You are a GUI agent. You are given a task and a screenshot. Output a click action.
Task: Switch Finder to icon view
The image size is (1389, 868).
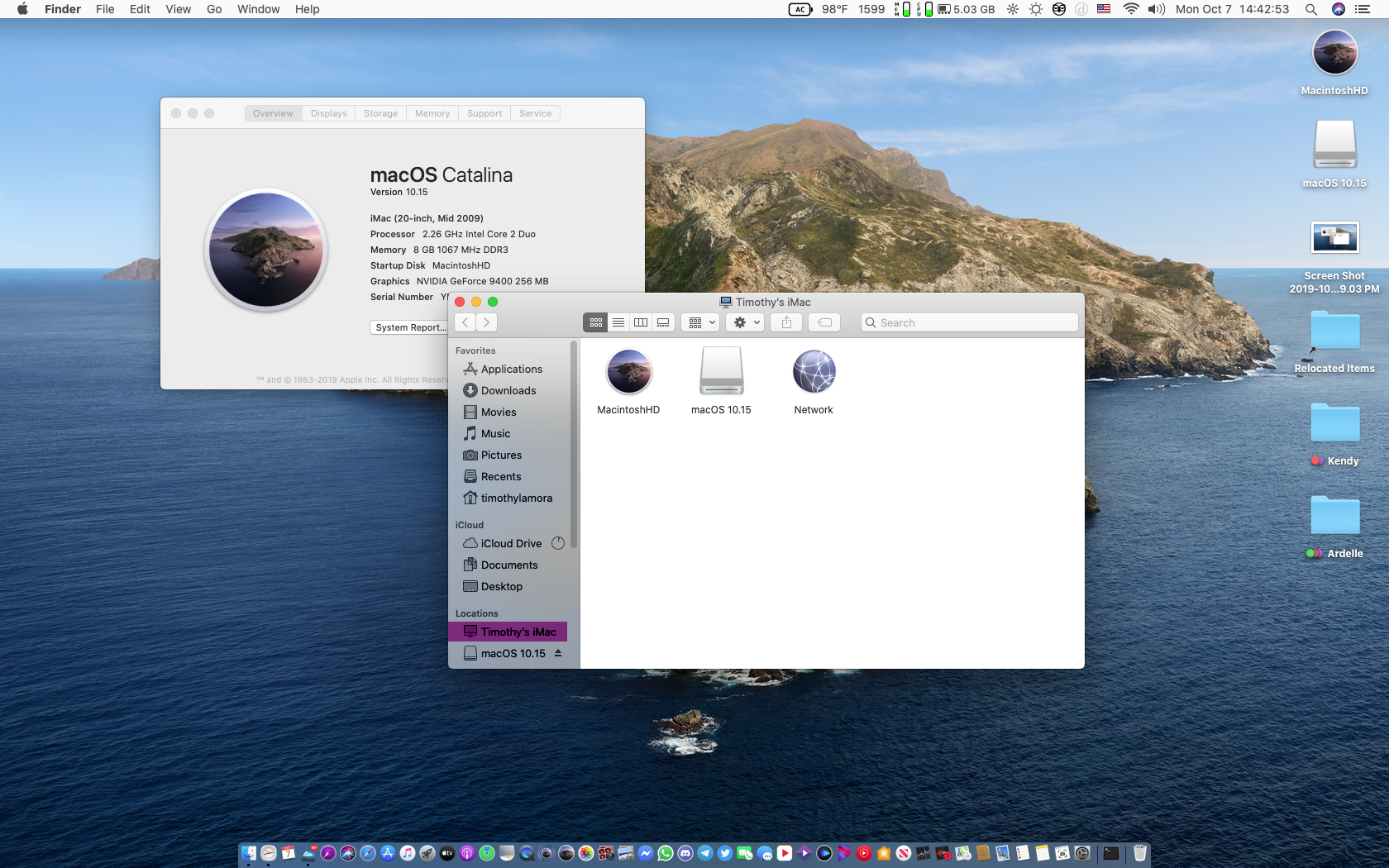(595, 322)
